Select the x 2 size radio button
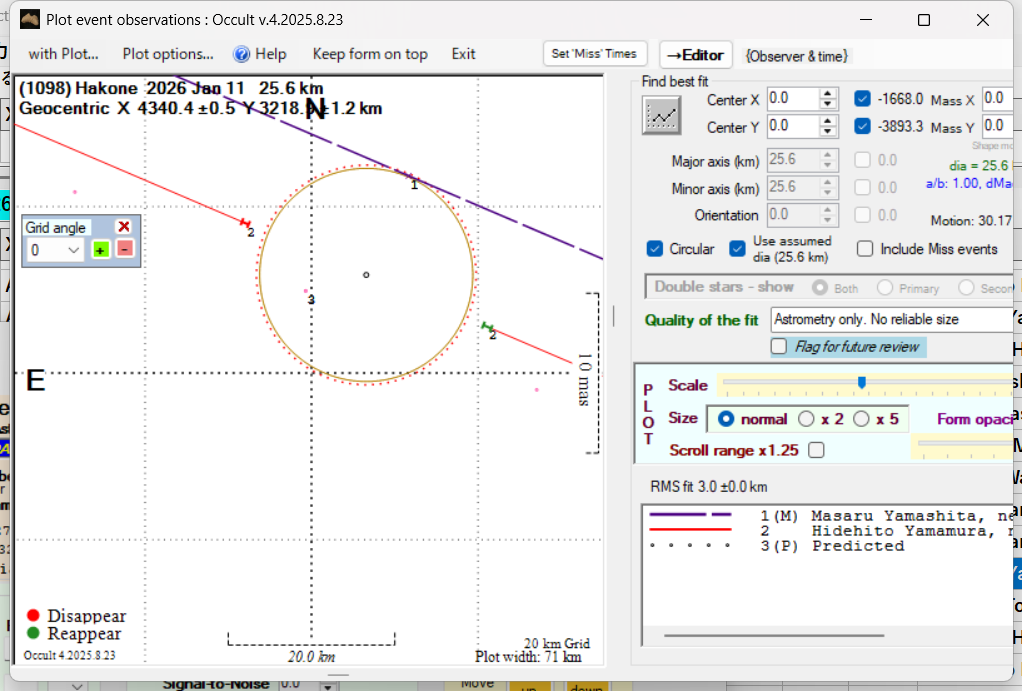This screenshot has height=691, width=1022. click(806, 419)
